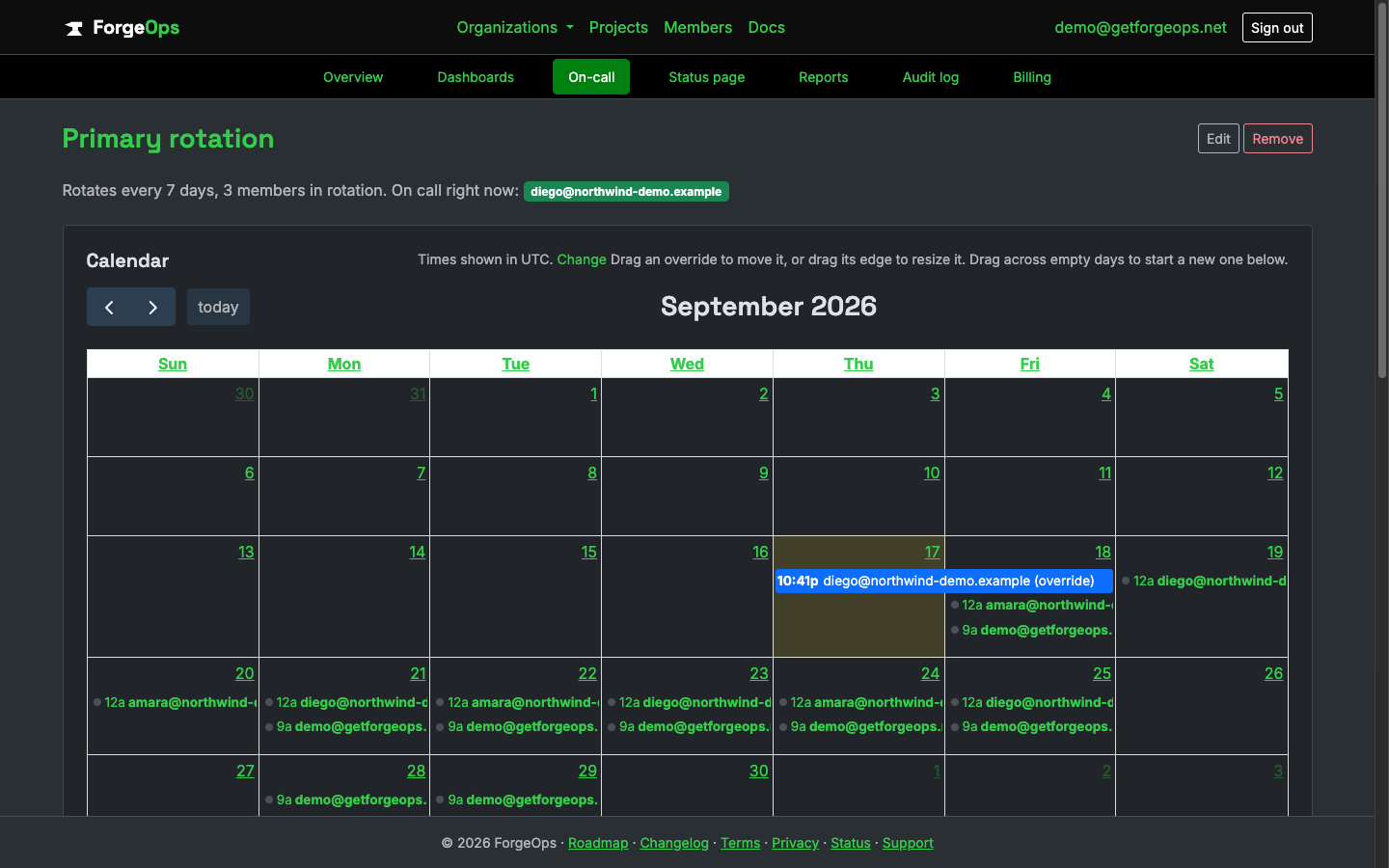Click the diego@northwind-demo.example on-call badge
The height and width of the screenshot is (868, 1389).
click(x=626, y=191)
